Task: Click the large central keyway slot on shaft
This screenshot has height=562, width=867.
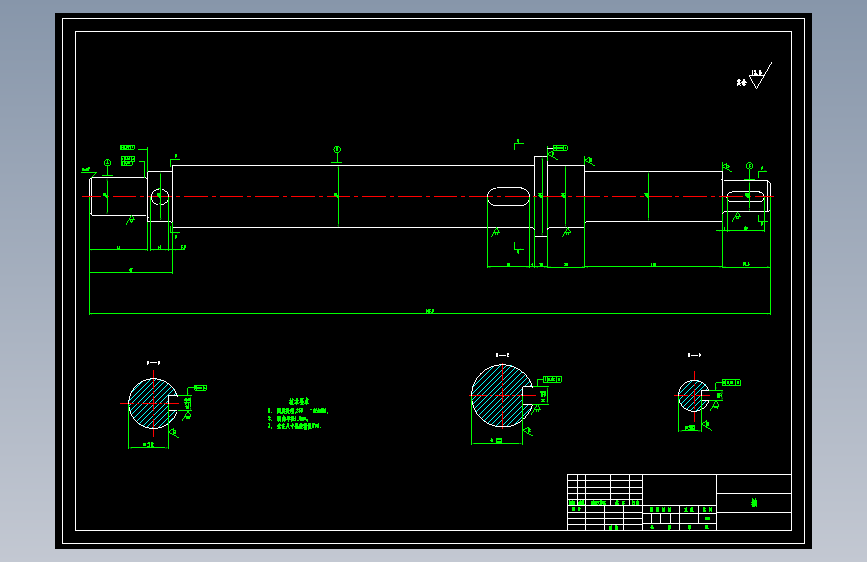Action: (508, 196)
